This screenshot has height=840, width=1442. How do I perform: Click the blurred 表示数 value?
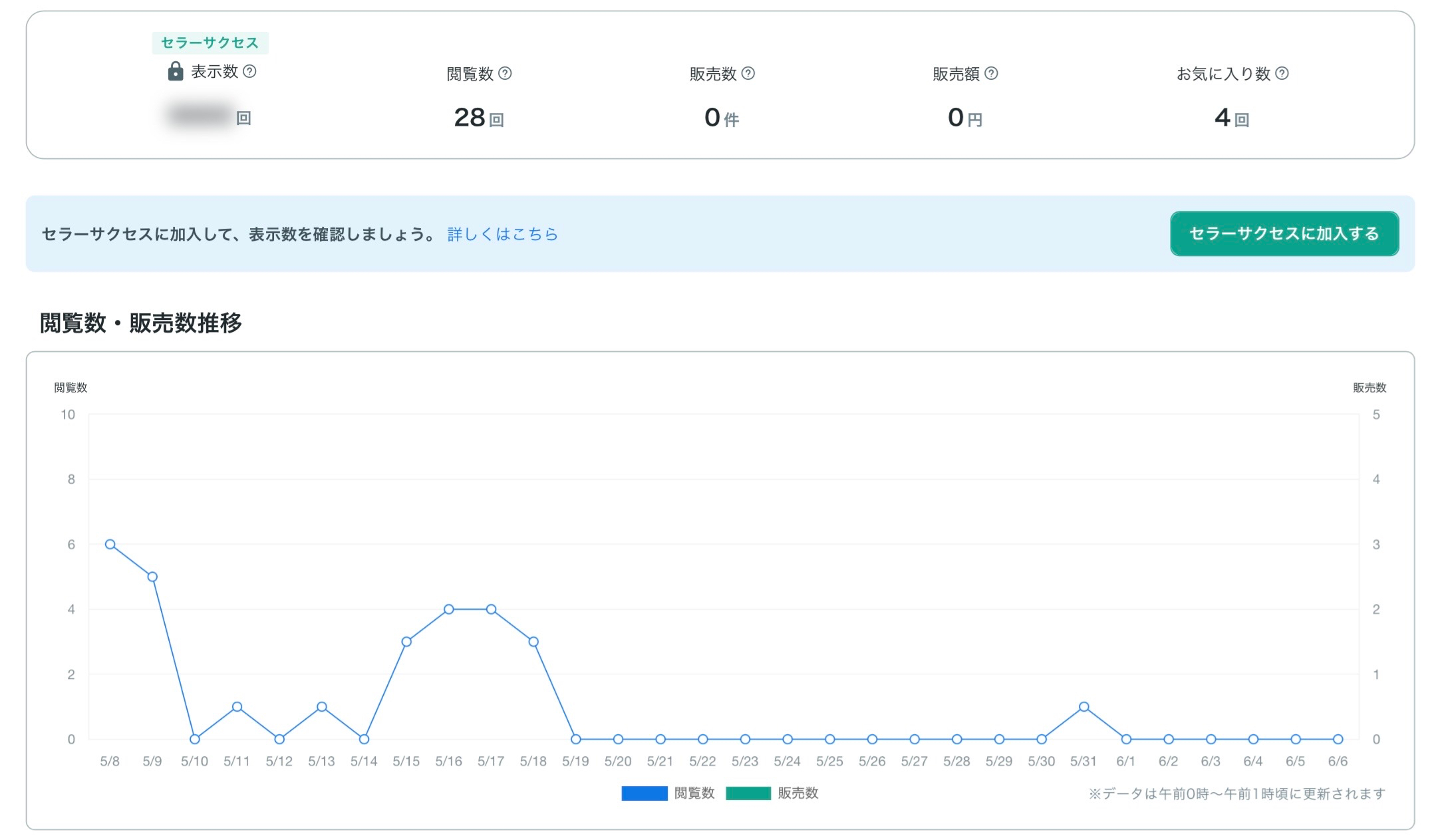point(202,116)
